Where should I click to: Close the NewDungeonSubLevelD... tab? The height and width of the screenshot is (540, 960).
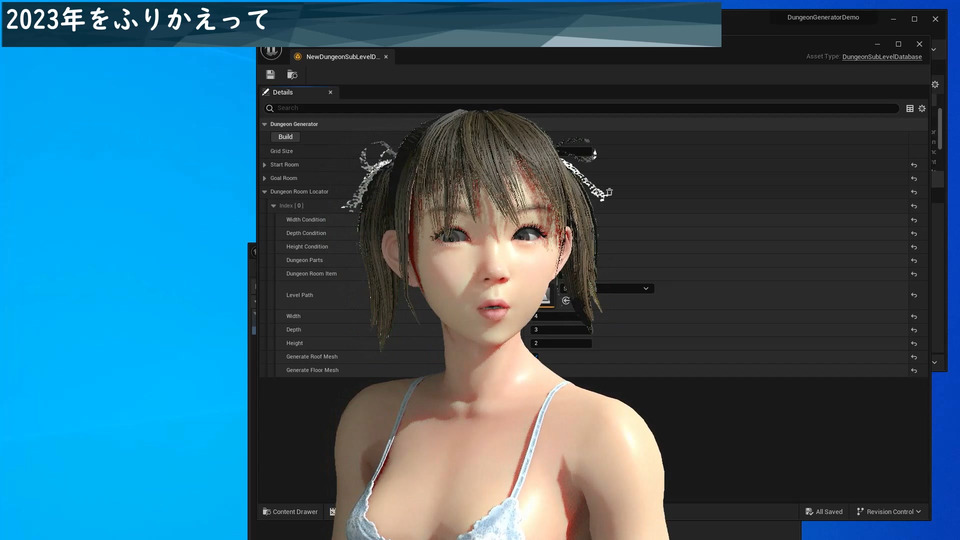click(x=386, y=57)
